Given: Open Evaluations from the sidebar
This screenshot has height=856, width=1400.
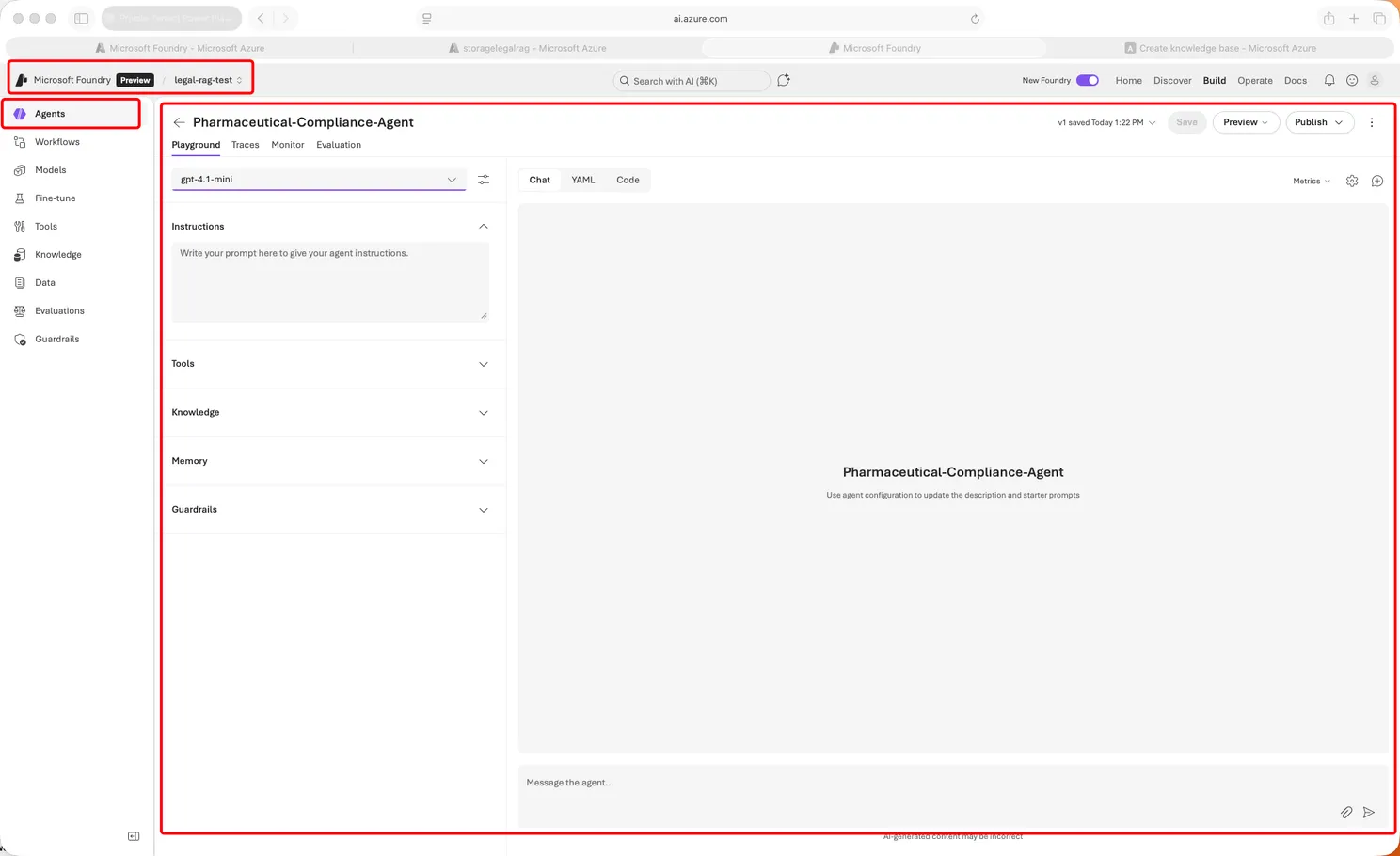Looking at the screenshot, I should tap(59, 311).
